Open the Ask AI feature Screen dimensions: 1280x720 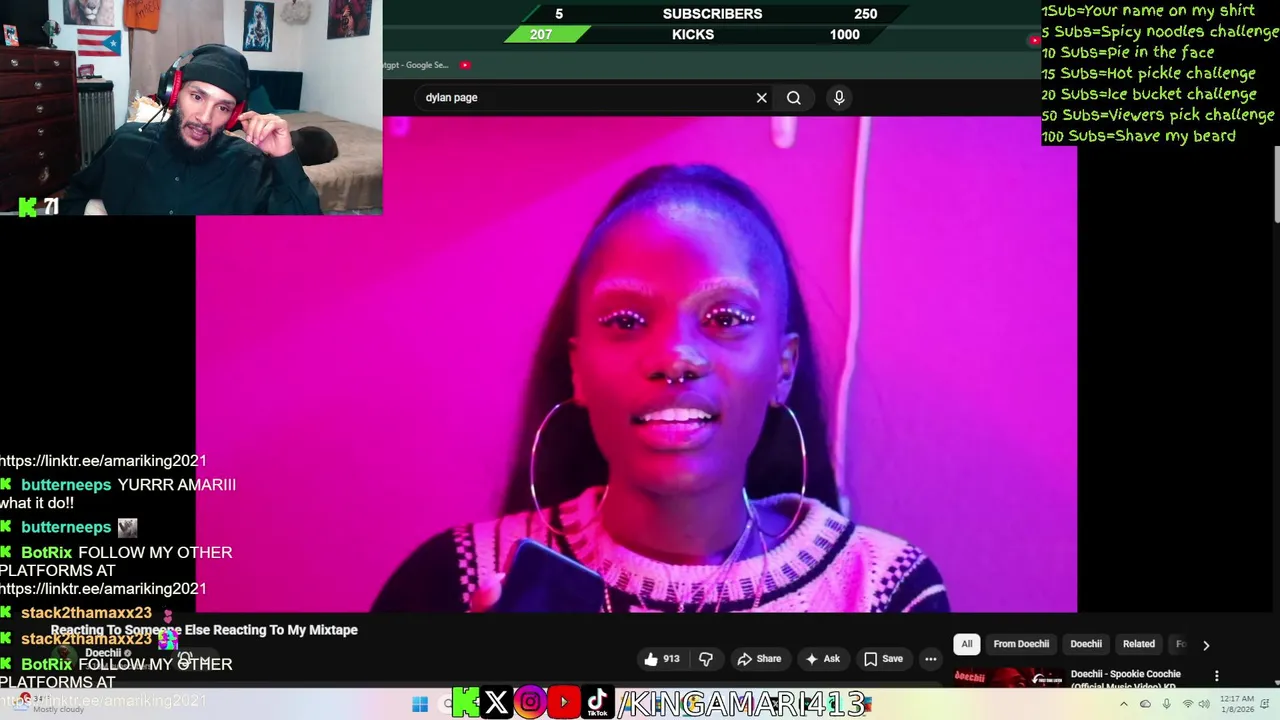pos(823,659)
